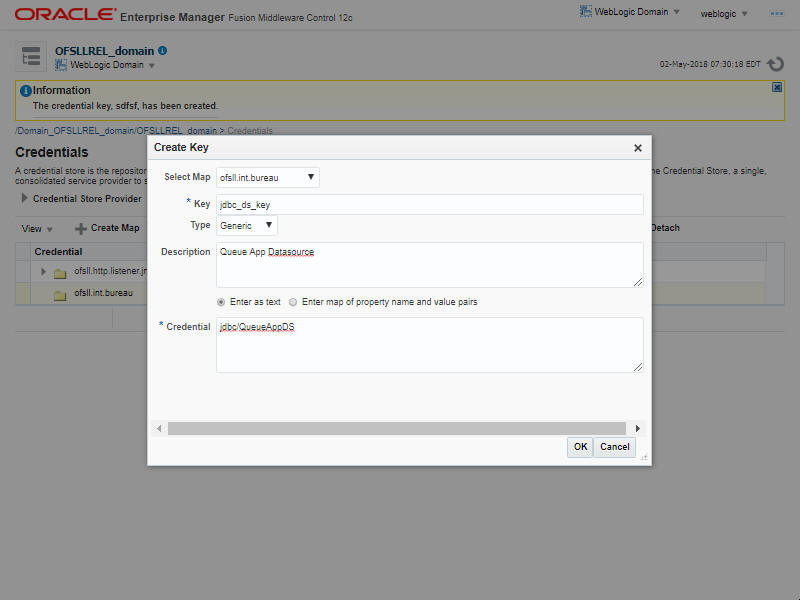
Task: Click the Description resize handle
Action: click(638, 282)
